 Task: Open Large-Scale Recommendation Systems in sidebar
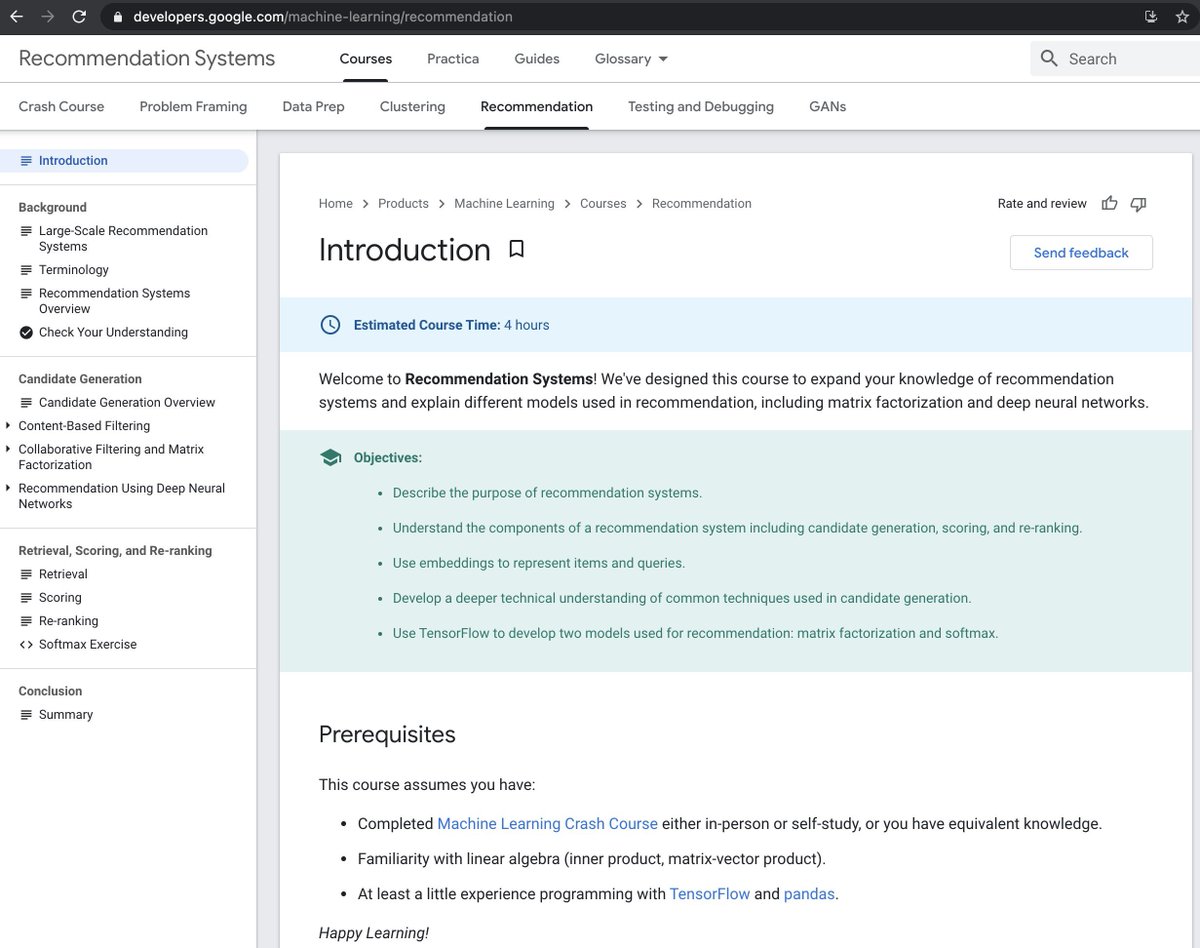123,239
